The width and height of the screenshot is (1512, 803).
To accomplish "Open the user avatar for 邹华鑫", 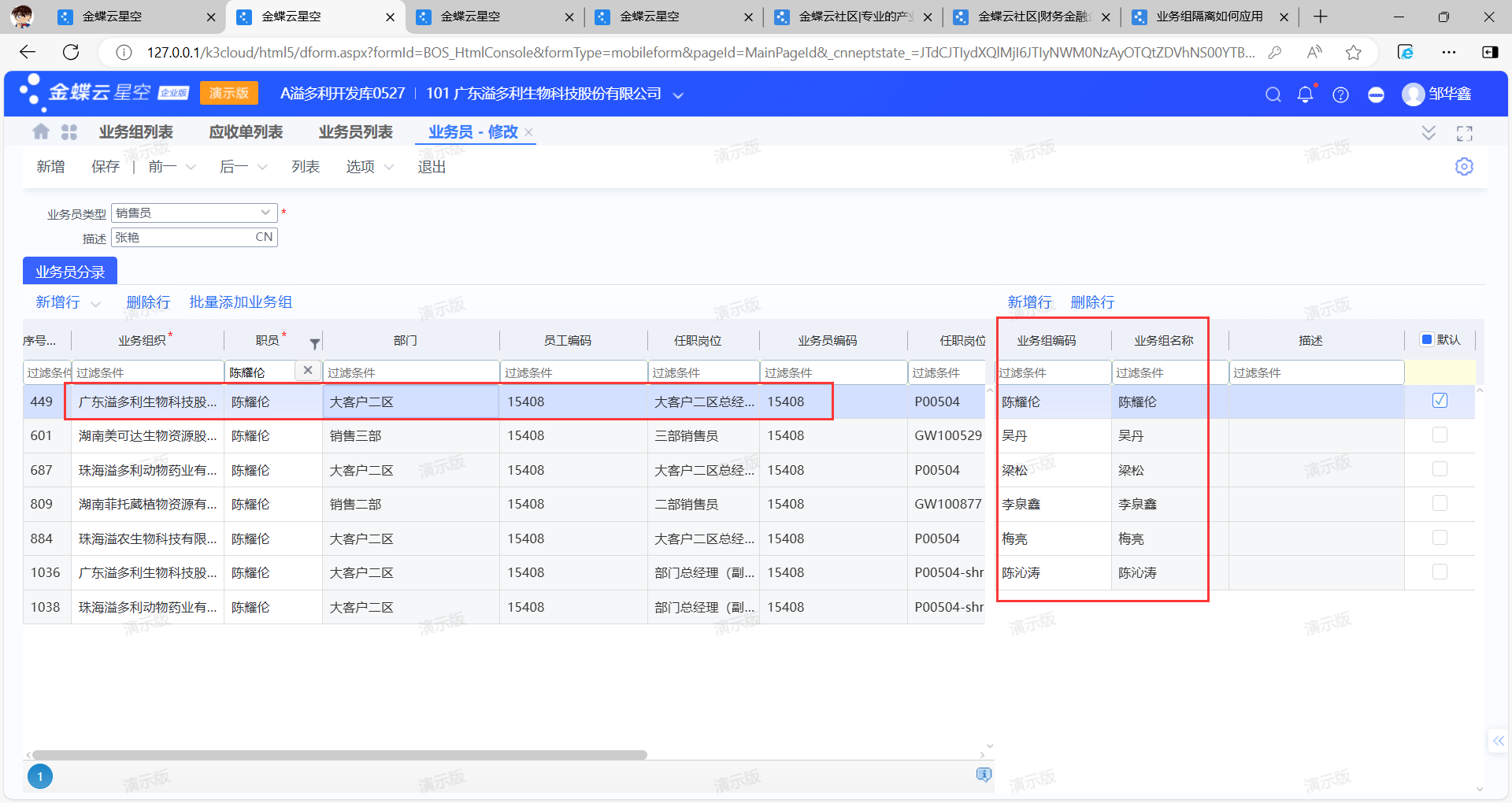I will click(x=1413, y=94).
